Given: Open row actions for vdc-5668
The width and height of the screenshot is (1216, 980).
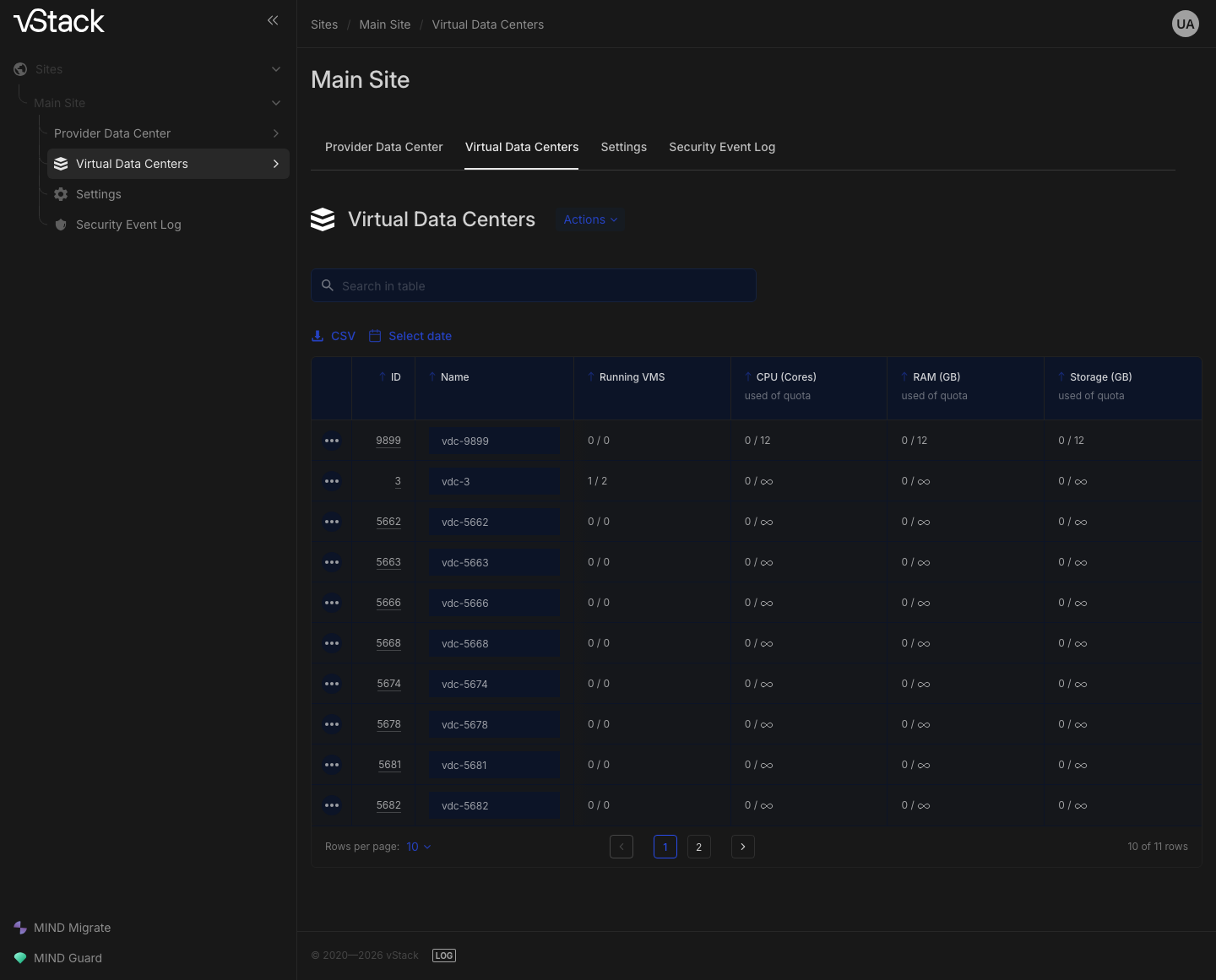Looking at the screenshot, I should click(x=332, y=643).
